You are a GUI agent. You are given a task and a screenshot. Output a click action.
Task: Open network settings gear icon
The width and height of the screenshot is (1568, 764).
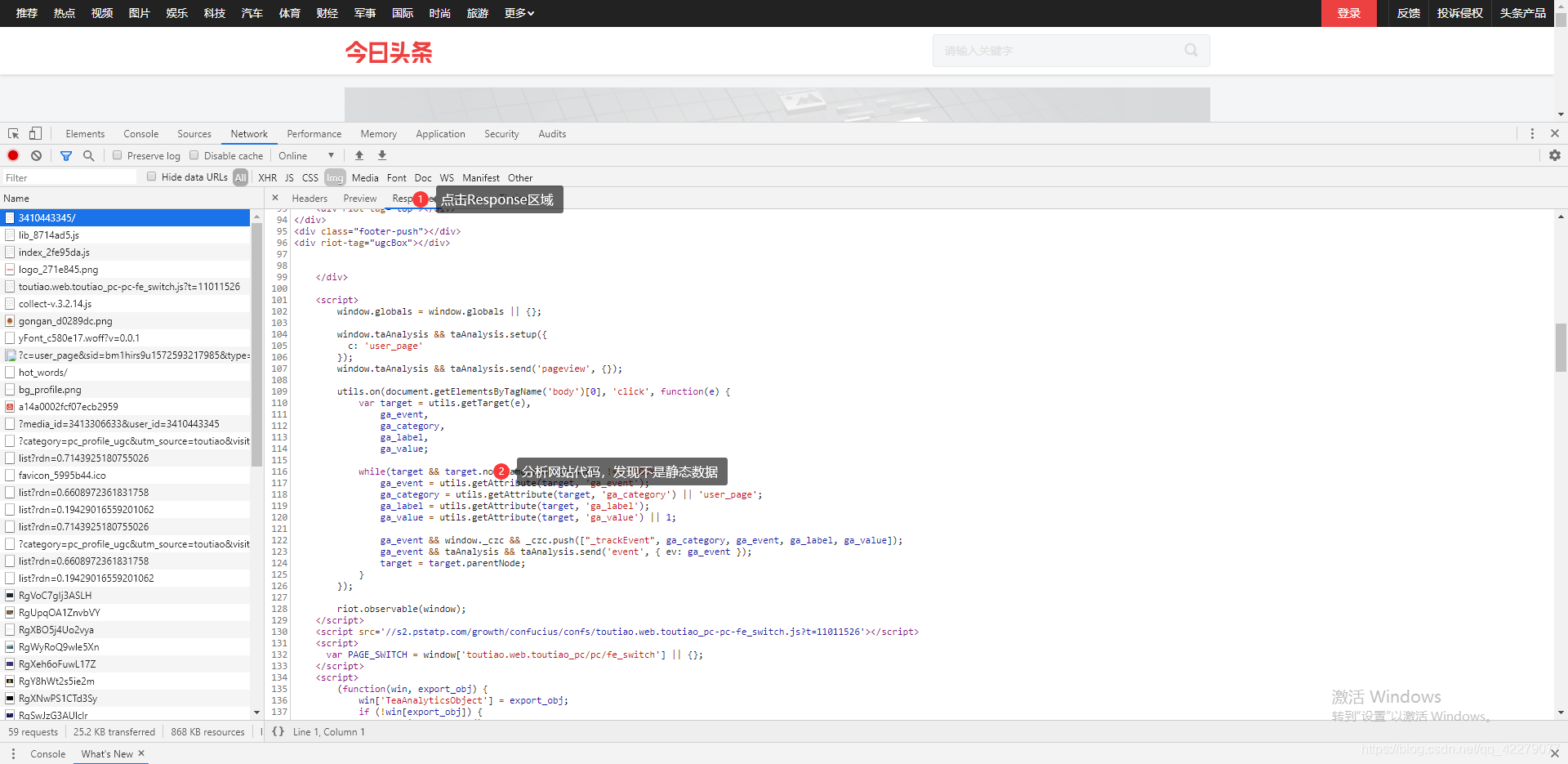click(1554, 155)
